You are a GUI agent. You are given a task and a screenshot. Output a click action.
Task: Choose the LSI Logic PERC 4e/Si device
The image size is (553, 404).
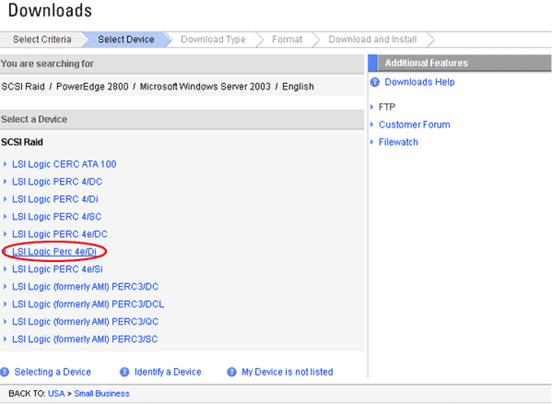(57, 269)
